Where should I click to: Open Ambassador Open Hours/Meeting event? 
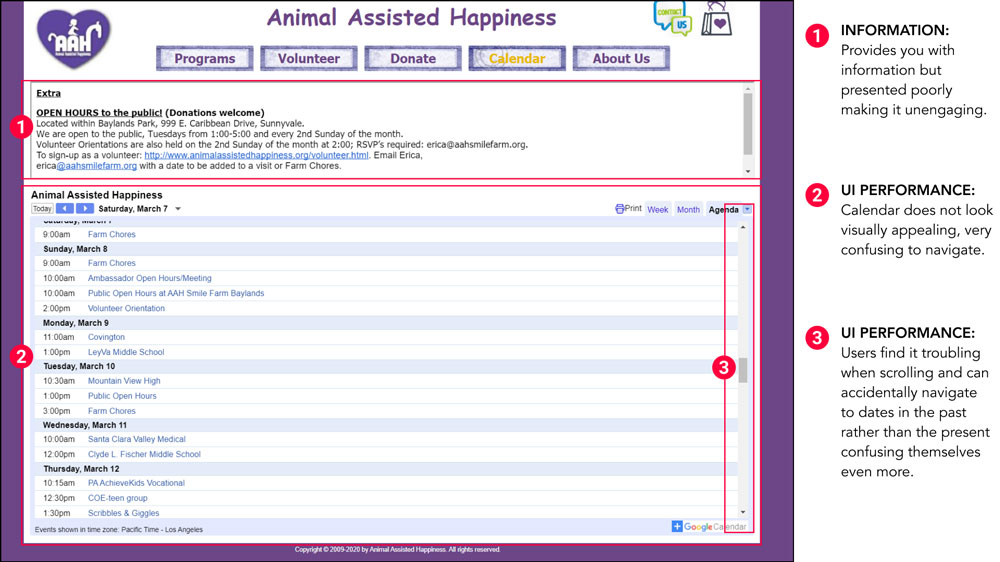click(x=150, y=278)
